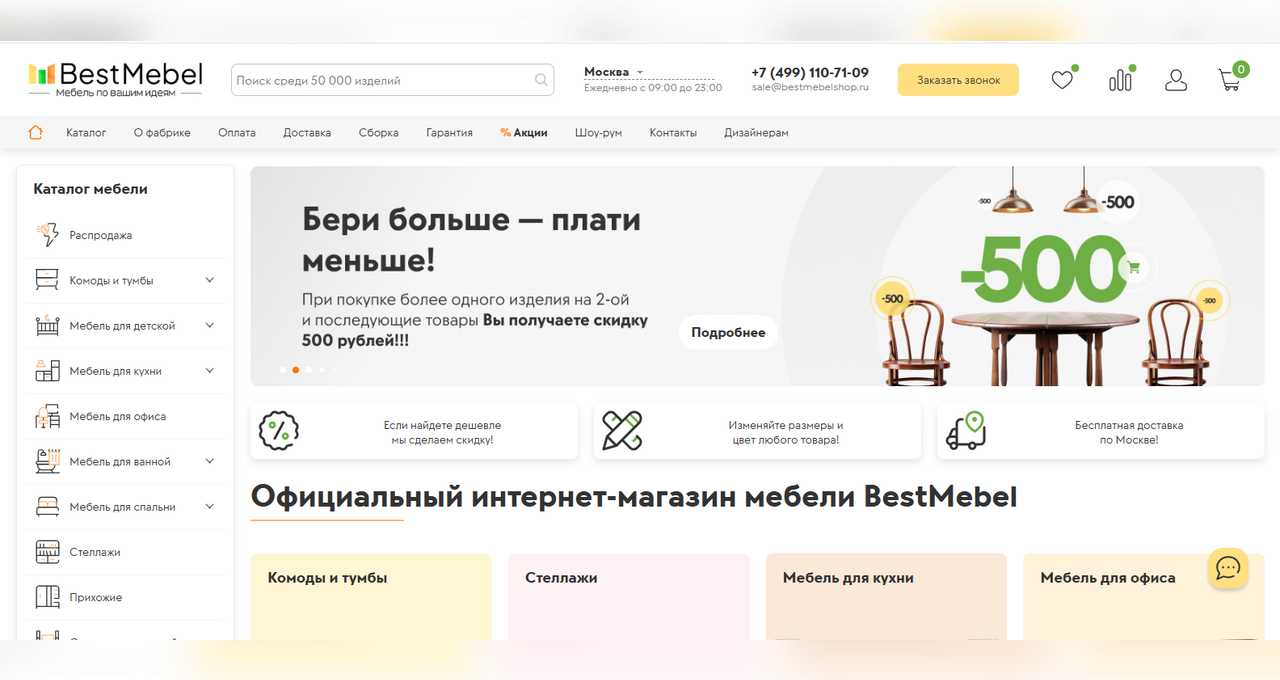Click the Мебель для кухни icon
Image resolution: width=1280 pixels, height=680 pixels.
coord(47,371)
